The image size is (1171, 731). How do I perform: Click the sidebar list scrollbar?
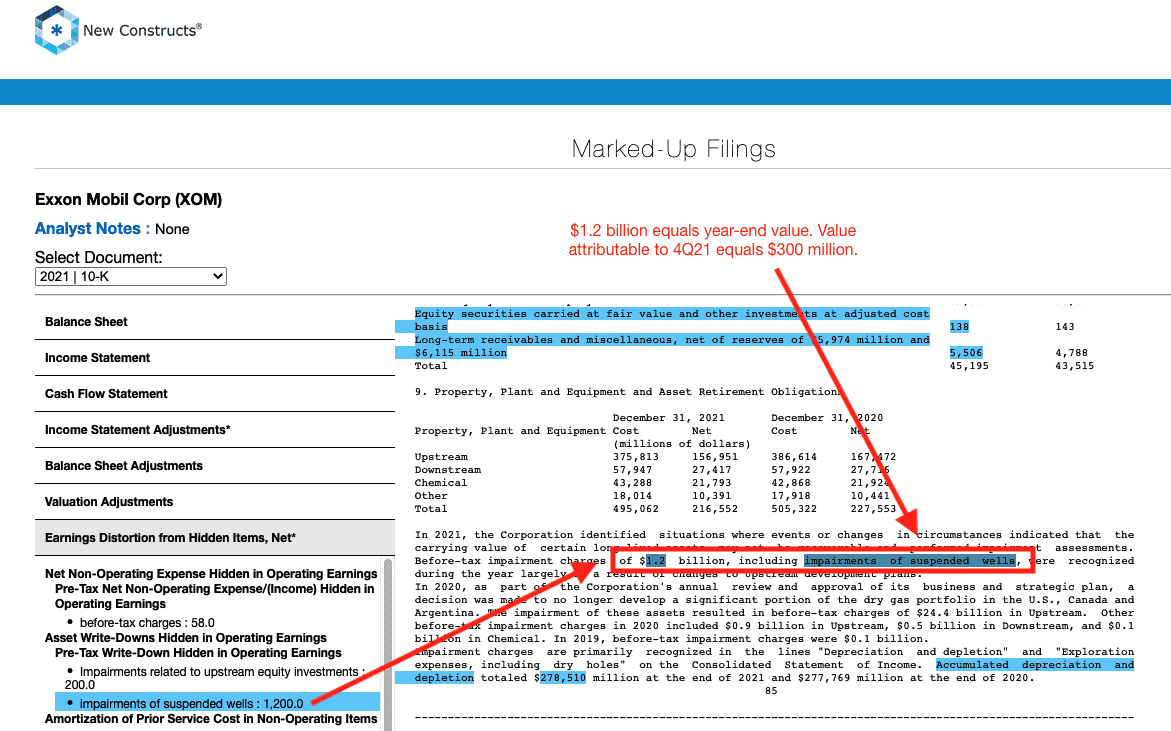pos(388,644)
